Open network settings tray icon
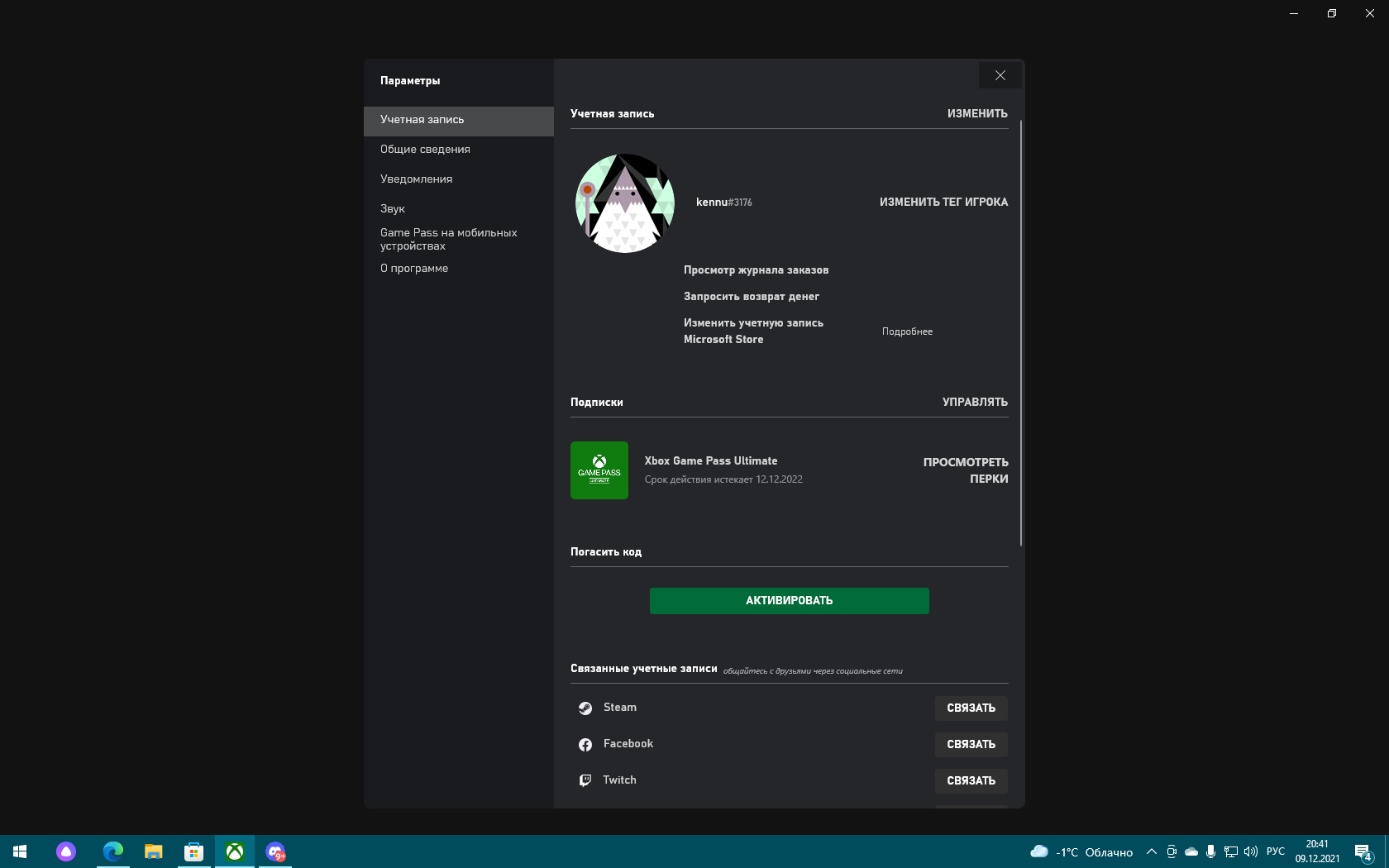 (1230, 851)
